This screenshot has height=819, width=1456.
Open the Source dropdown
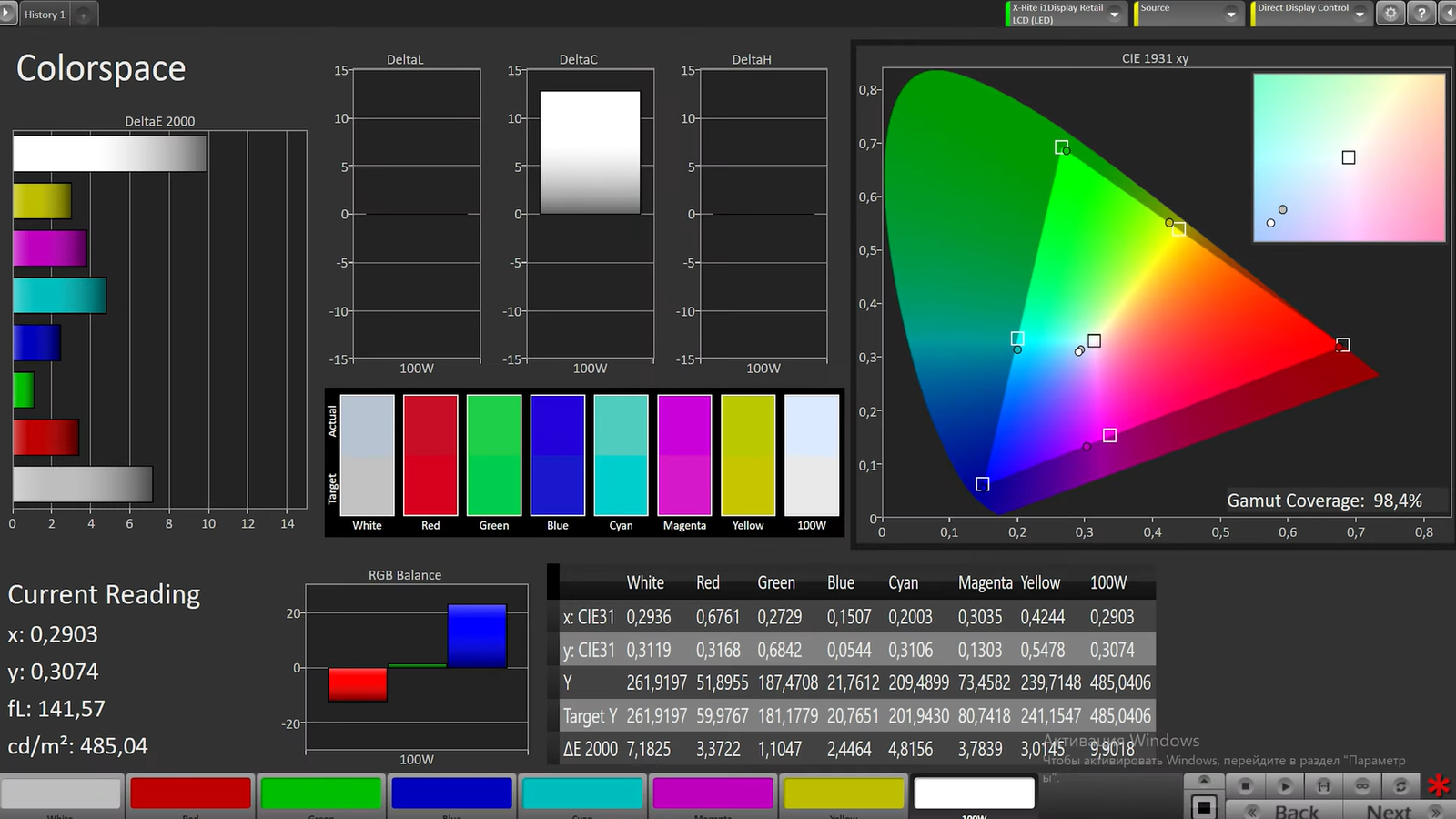(1230, 15)
